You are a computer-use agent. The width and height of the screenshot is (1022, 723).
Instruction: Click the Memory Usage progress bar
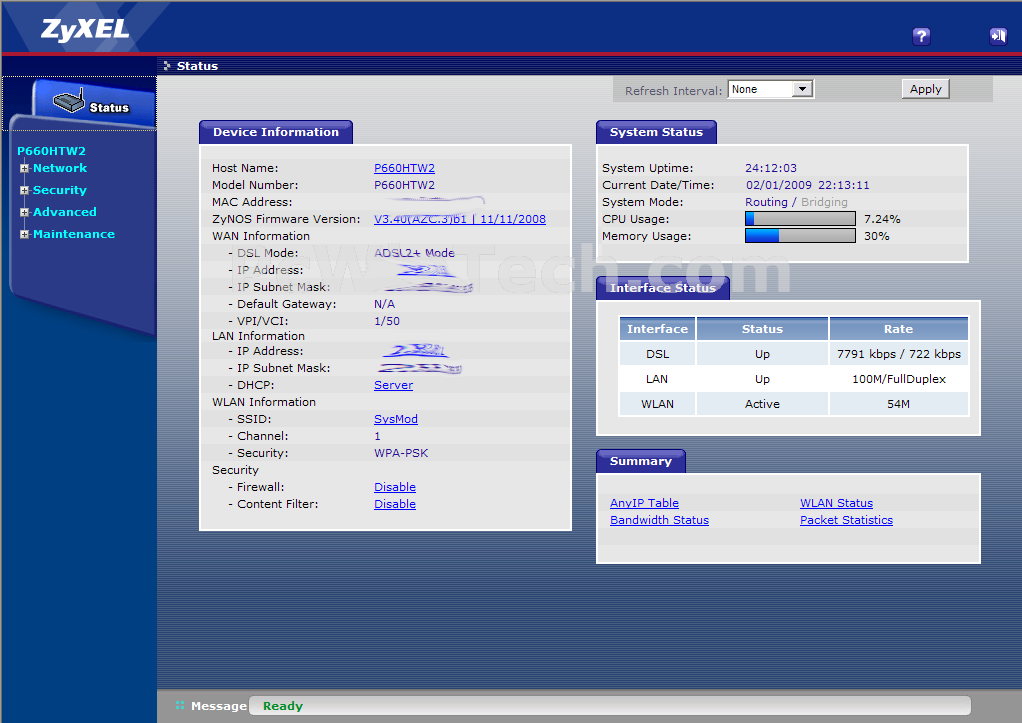click(x=800, y=235)
